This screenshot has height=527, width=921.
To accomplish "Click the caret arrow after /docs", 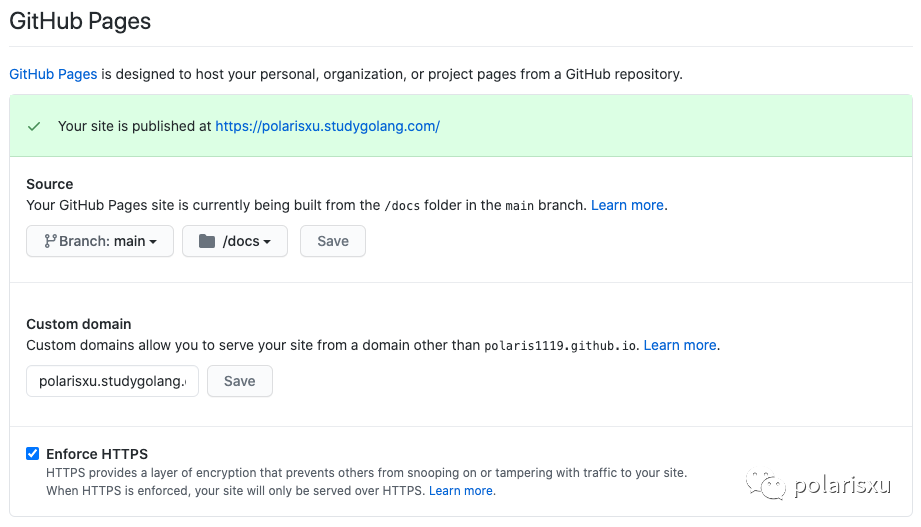I will [267, 242].
